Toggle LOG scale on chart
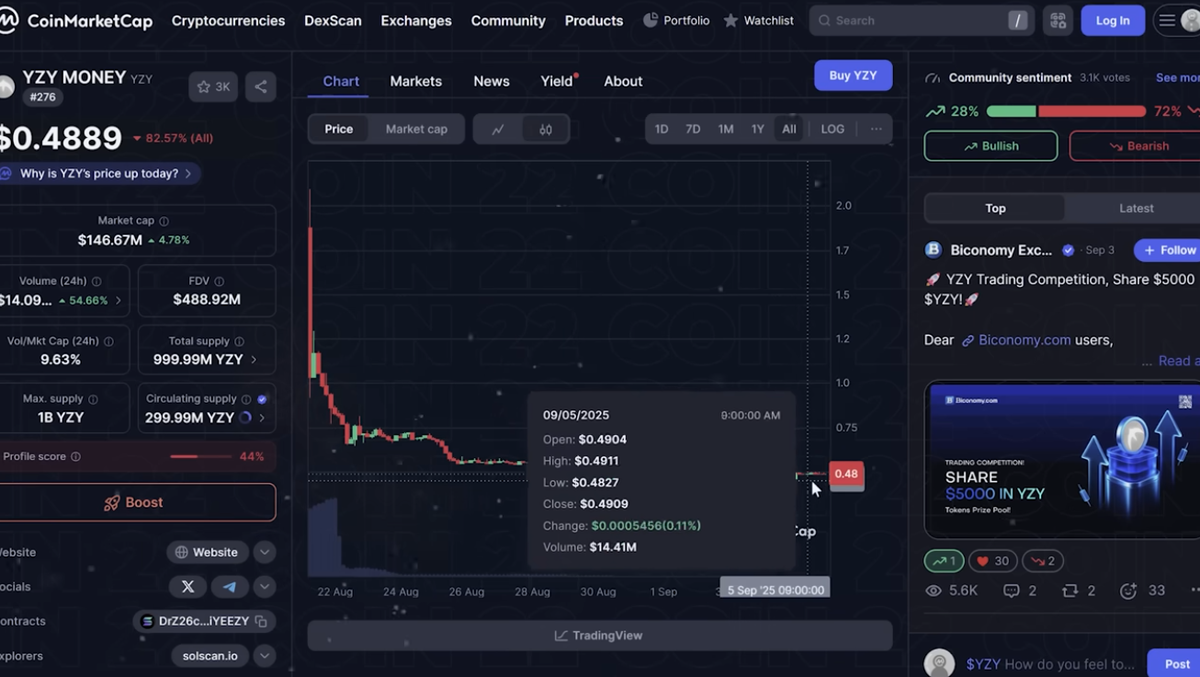 [832, 129]
